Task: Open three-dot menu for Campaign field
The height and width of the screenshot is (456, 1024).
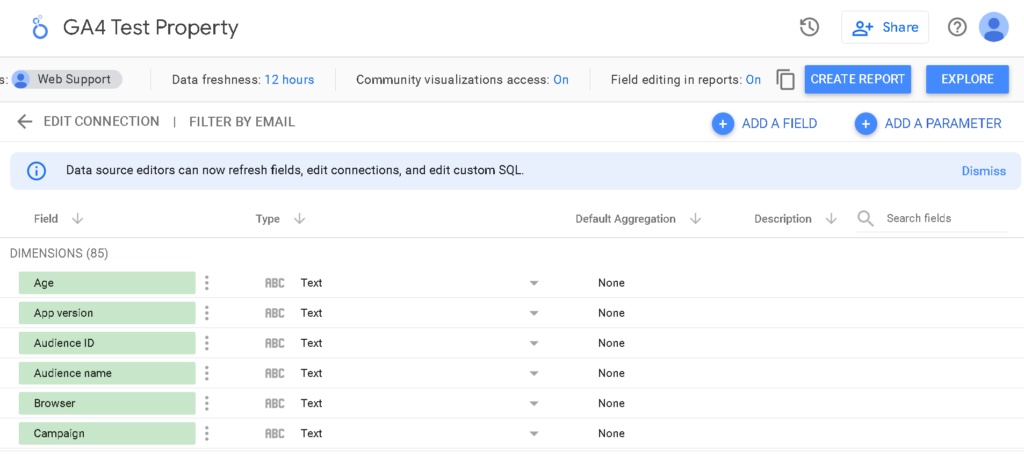Action: (x=206, y=433)
